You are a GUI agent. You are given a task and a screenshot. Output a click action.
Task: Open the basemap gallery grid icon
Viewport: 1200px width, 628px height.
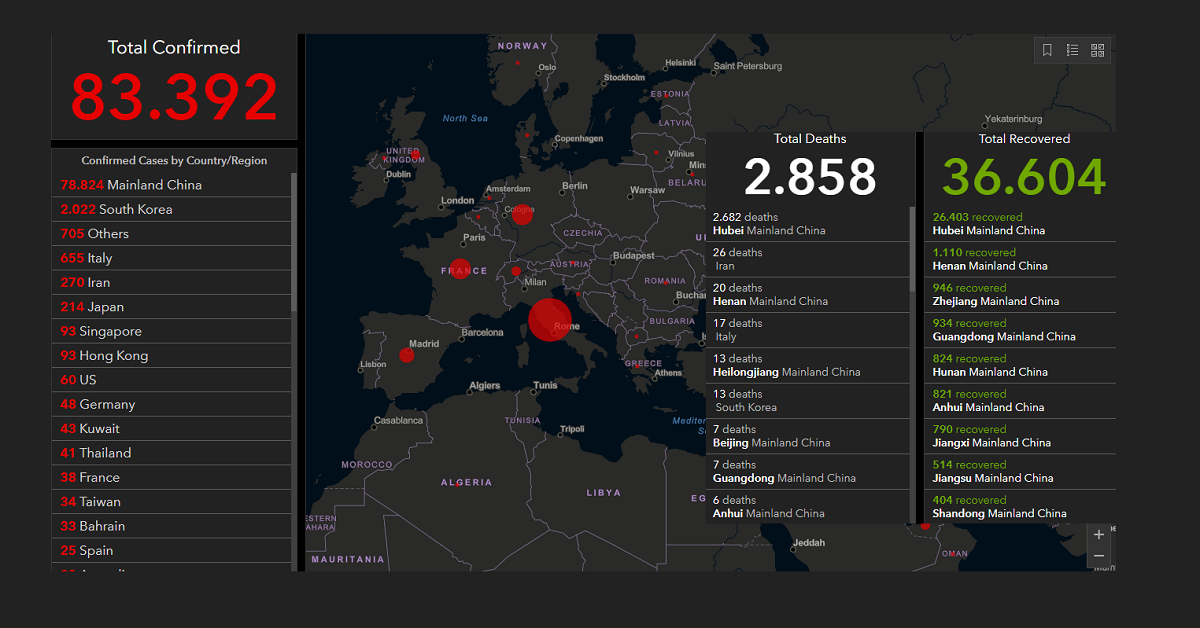coord(1097,50)
